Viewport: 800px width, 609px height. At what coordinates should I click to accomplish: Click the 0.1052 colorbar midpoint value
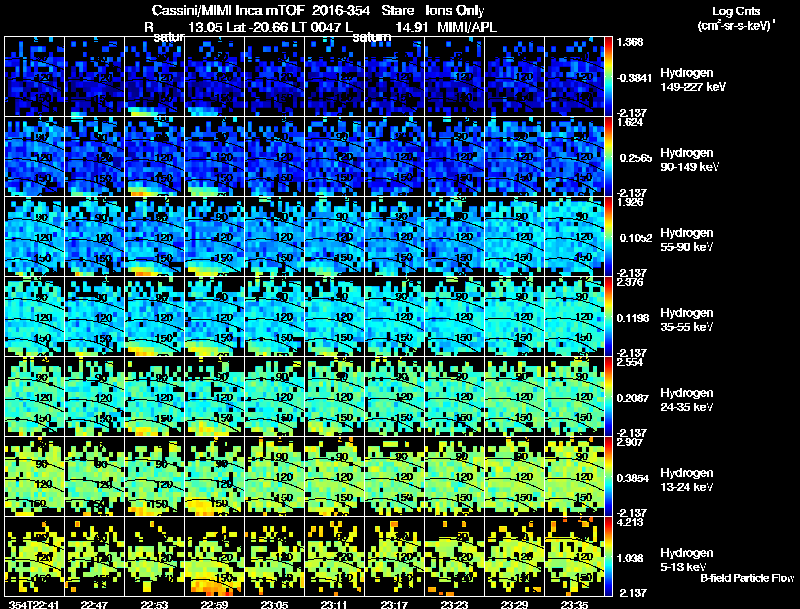(636, 238)
